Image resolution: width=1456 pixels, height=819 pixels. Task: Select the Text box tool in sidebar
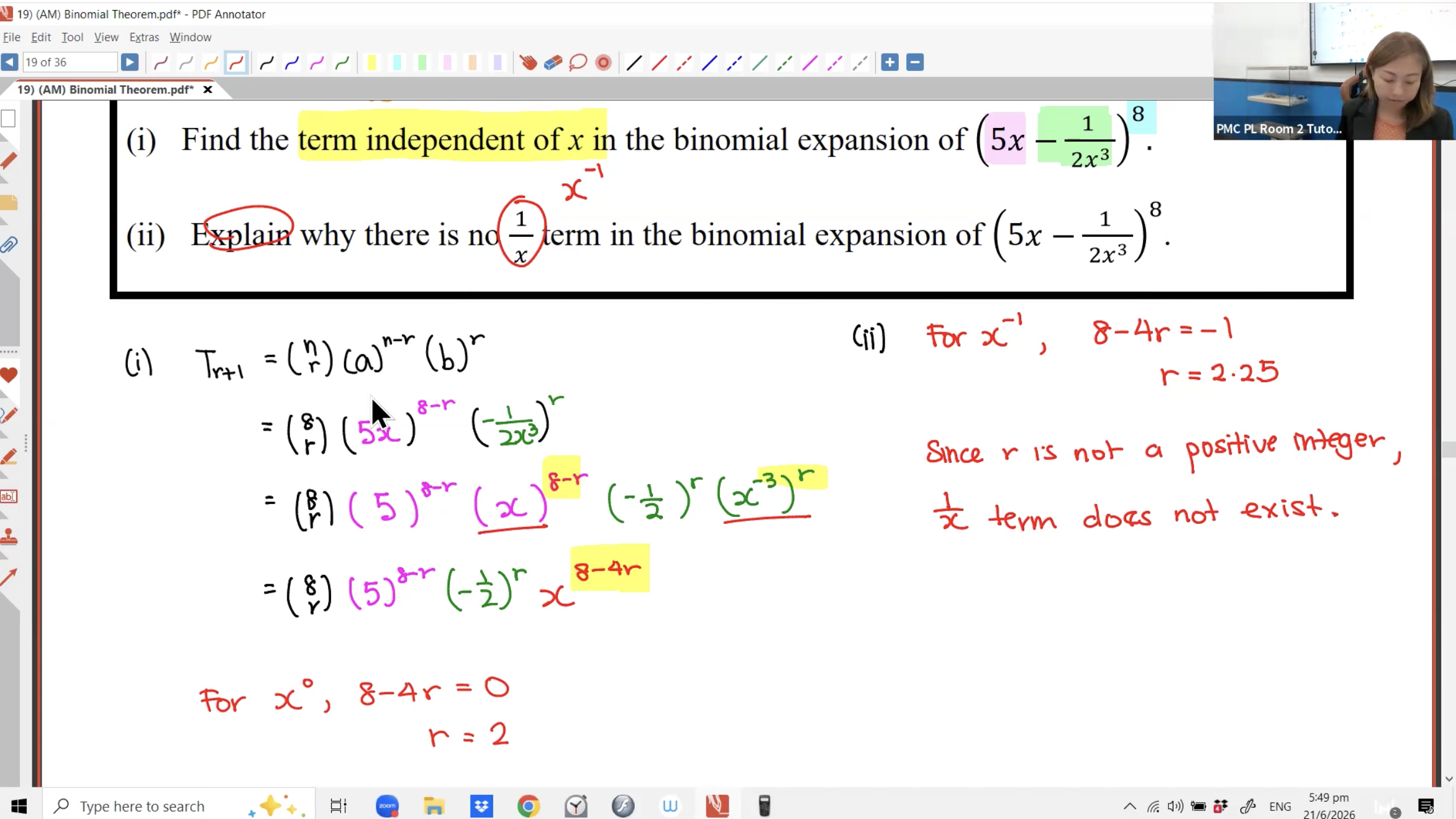(9, 496)
